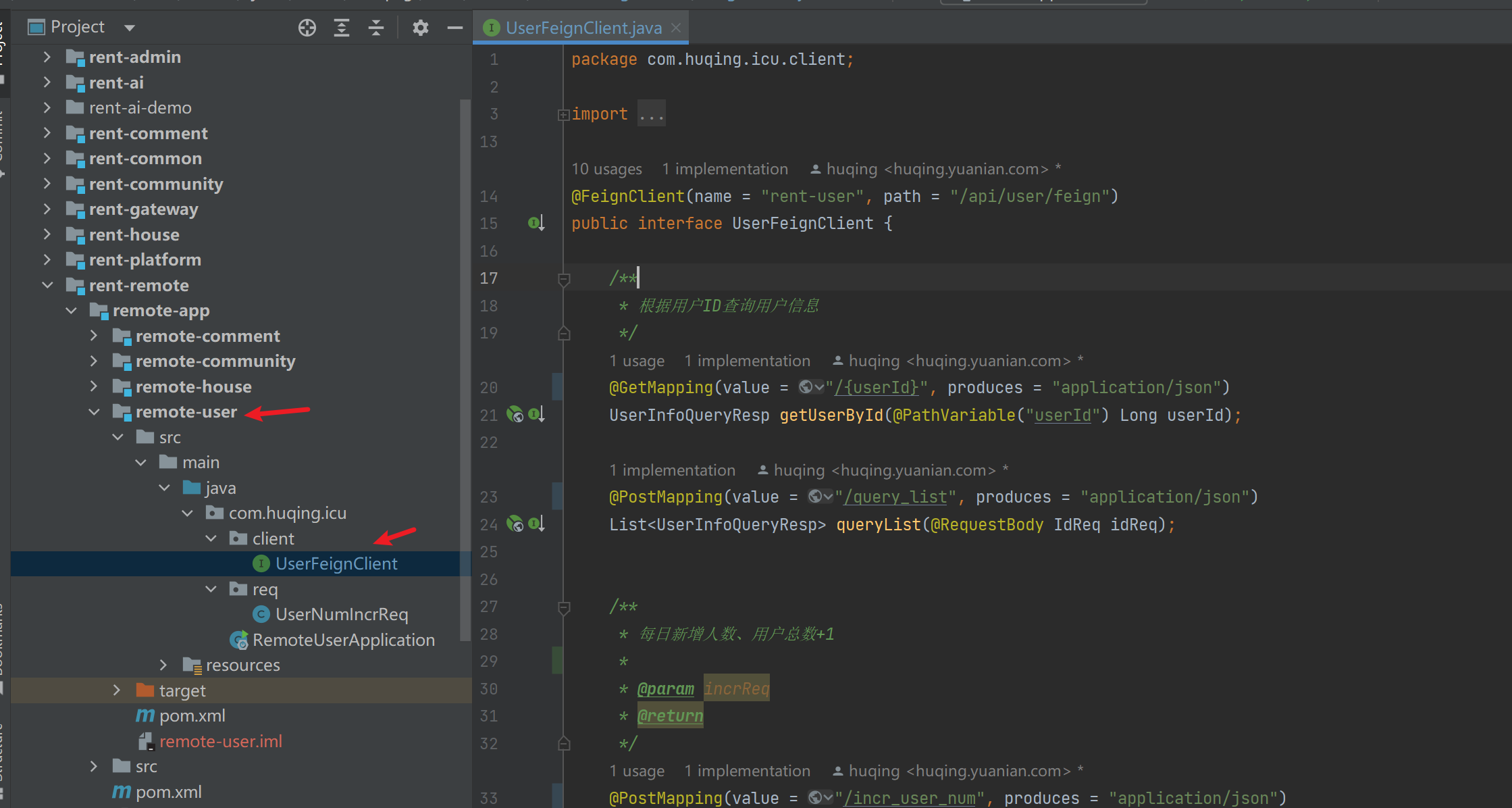This screenshot has height=808, width=1512.
Task: Select the UserFeignClient.java editor tab
Action: pos(583,28)
